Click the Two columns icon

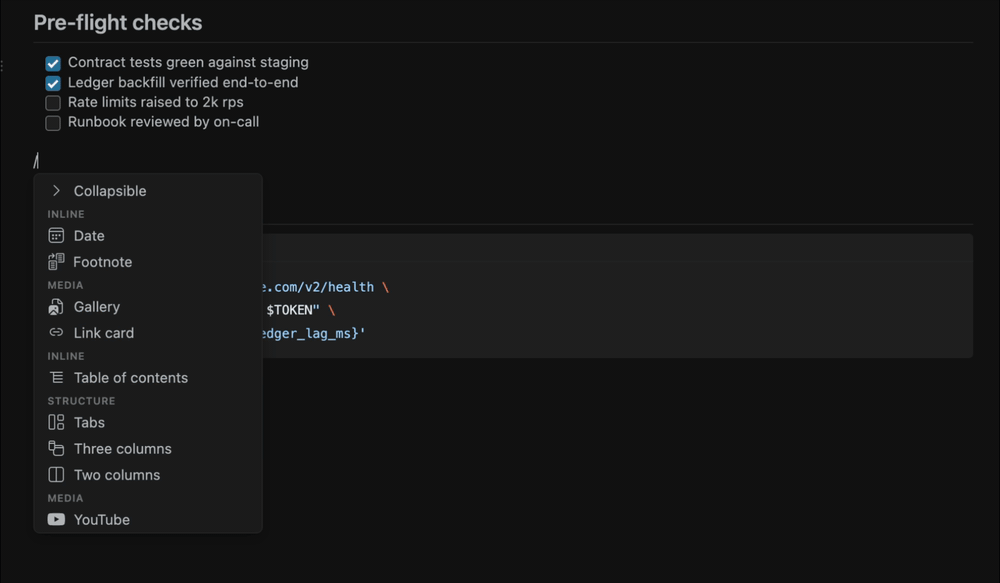click(56, 475)
